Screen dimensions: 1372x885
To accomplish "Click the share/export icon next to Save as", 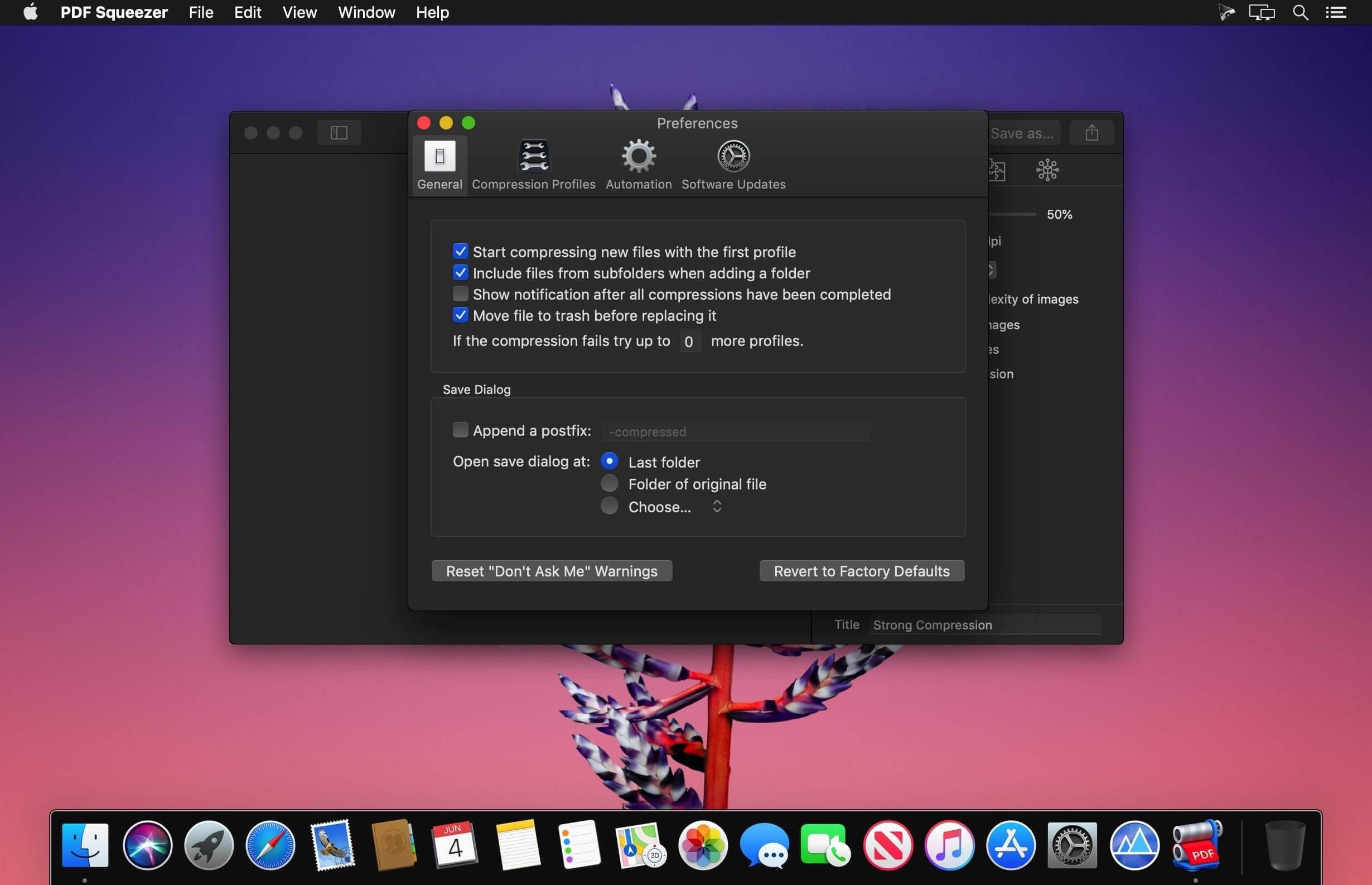I will (1090, 132).
